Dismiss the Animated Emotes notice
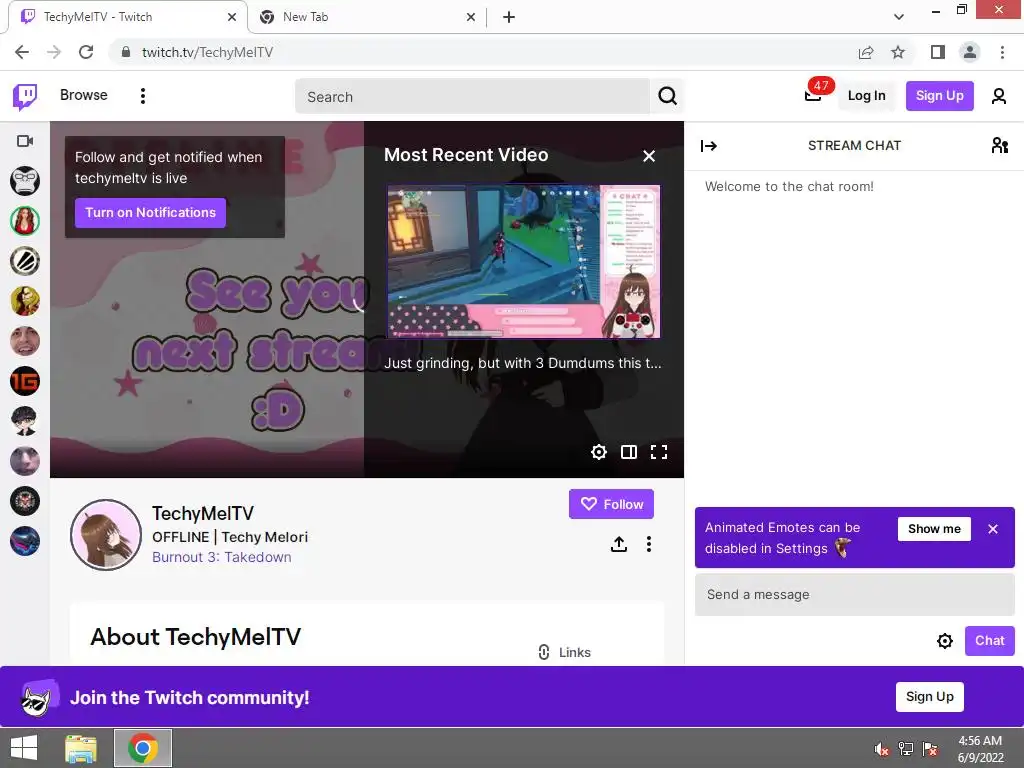Viewport: 1024px width, 768px height. 993,529
